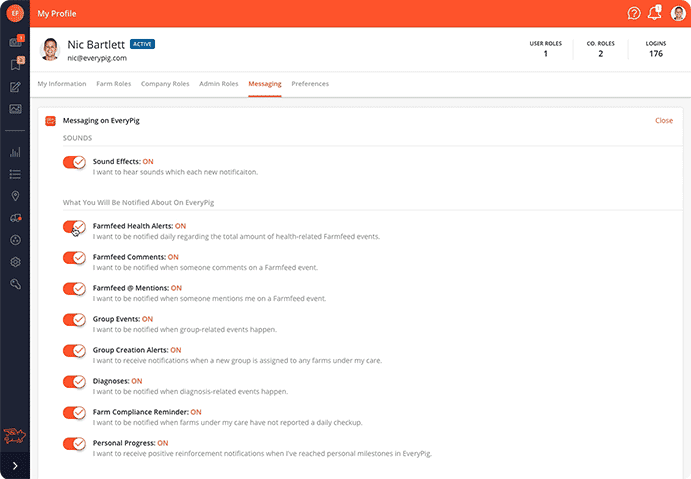Open the farmfeed camera icon in sidebar

(x=16, y=41)
